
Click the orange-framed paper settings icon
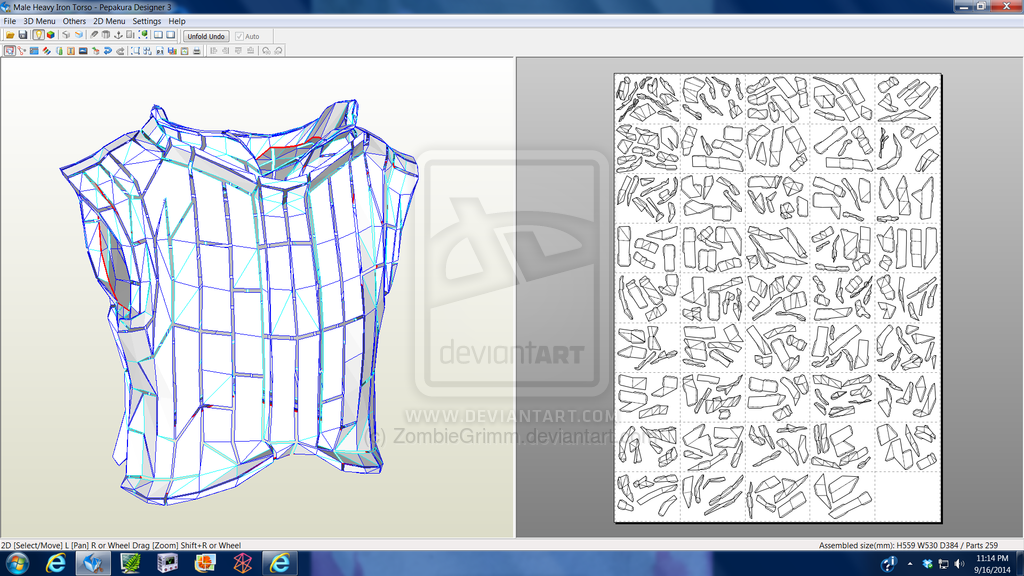click(x=184, y=50)
